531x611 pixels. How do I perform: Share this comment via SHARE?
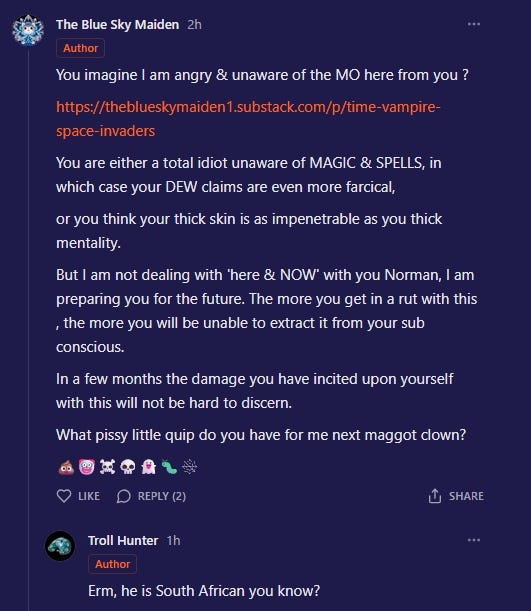coord(456,496)
